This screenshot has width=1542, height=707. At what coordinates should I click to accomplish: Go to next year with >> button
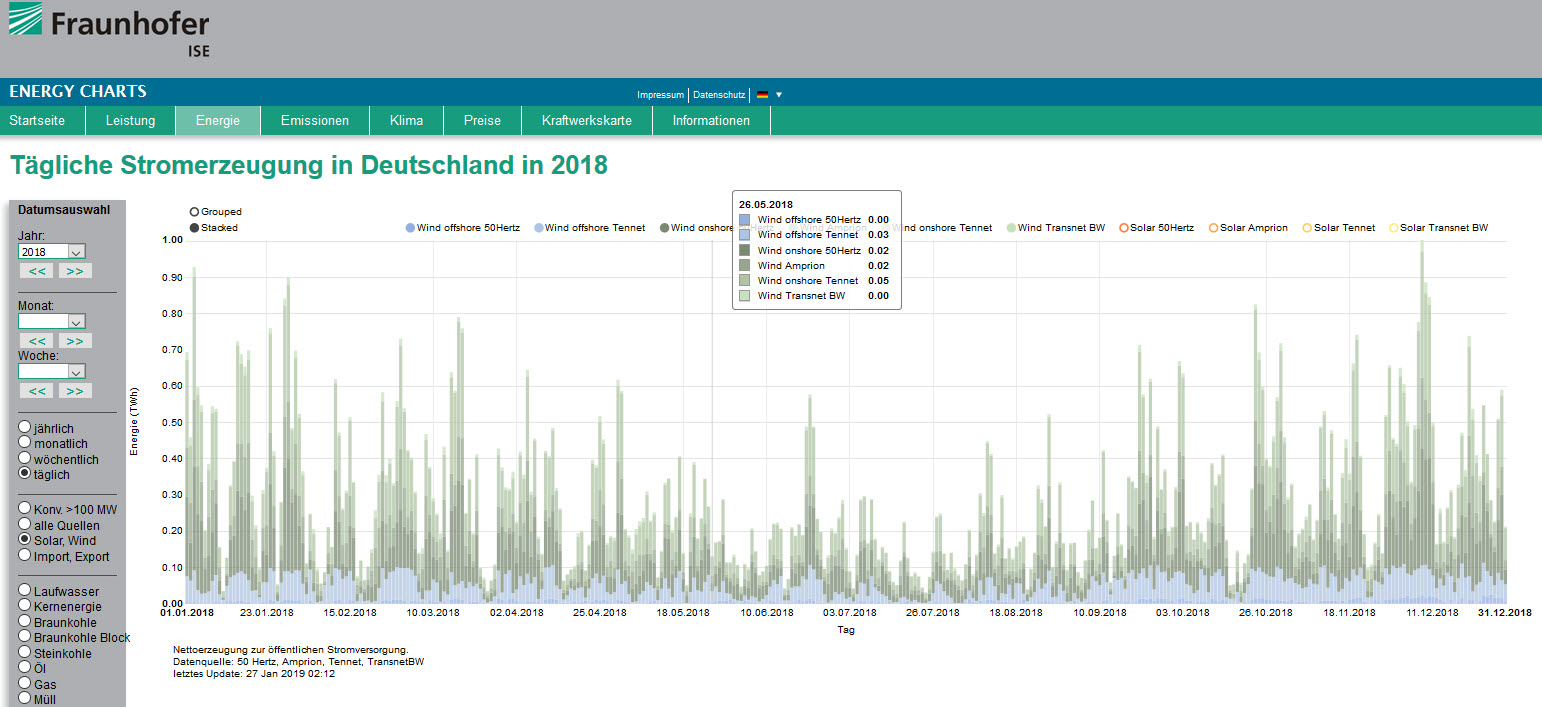pos(75,271)
